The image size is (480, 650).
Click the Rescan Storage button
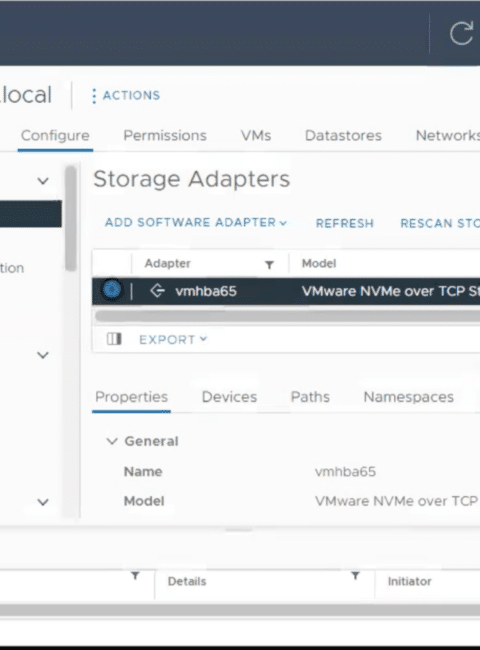[440, 223]
